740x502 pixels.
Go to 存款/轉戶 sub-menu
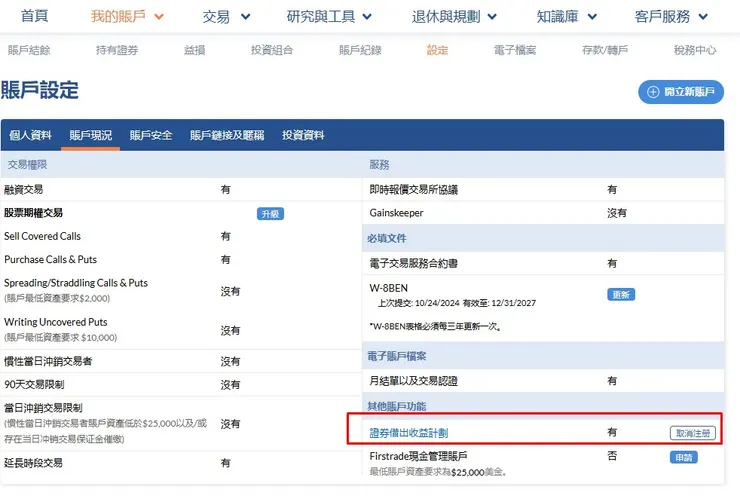click(605, 50)
